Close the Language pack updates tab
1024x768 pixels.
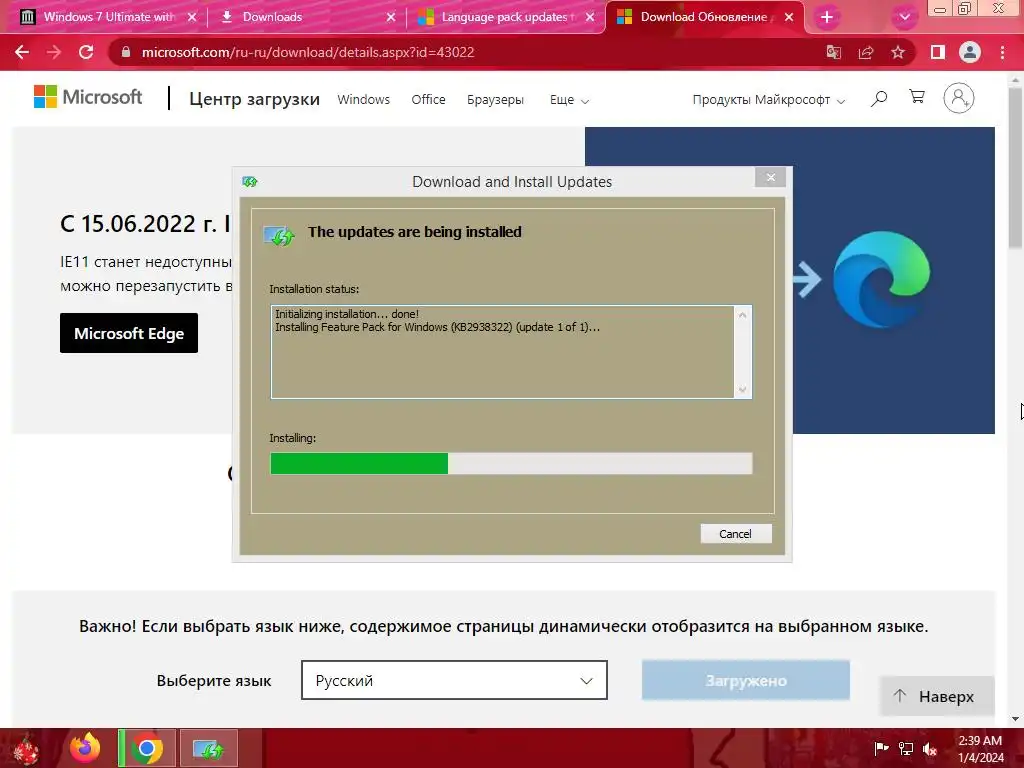click(x=590, y=17)
